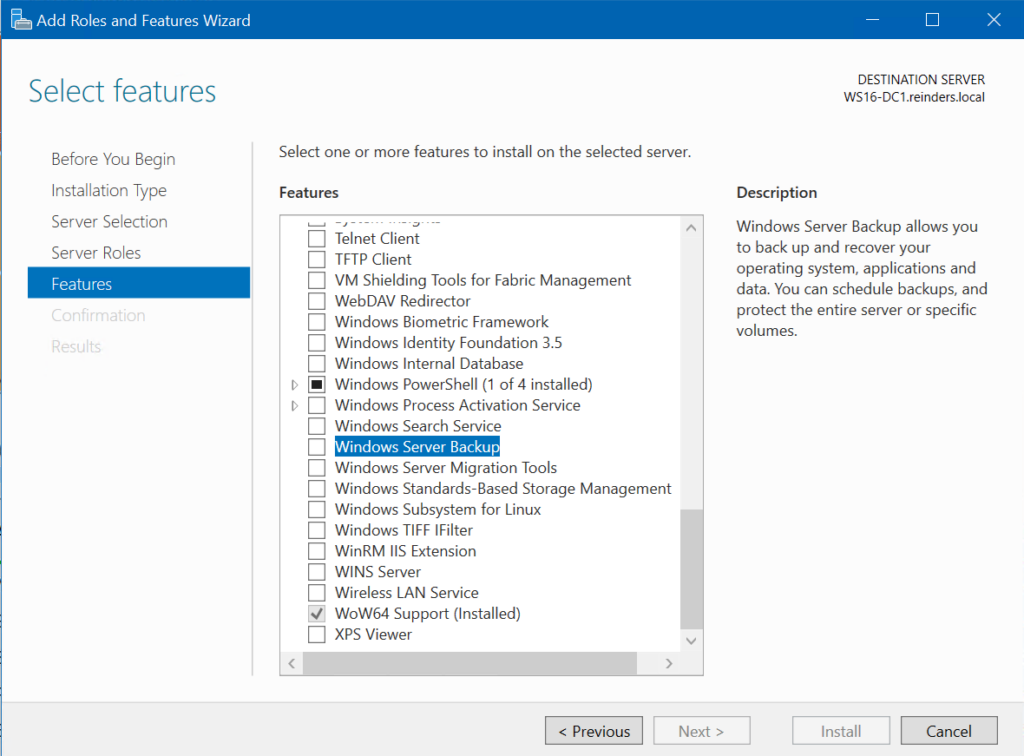1024x756 pixels.
Task: Select the Wireless LAN Service label
Action: tap(407, 593)
